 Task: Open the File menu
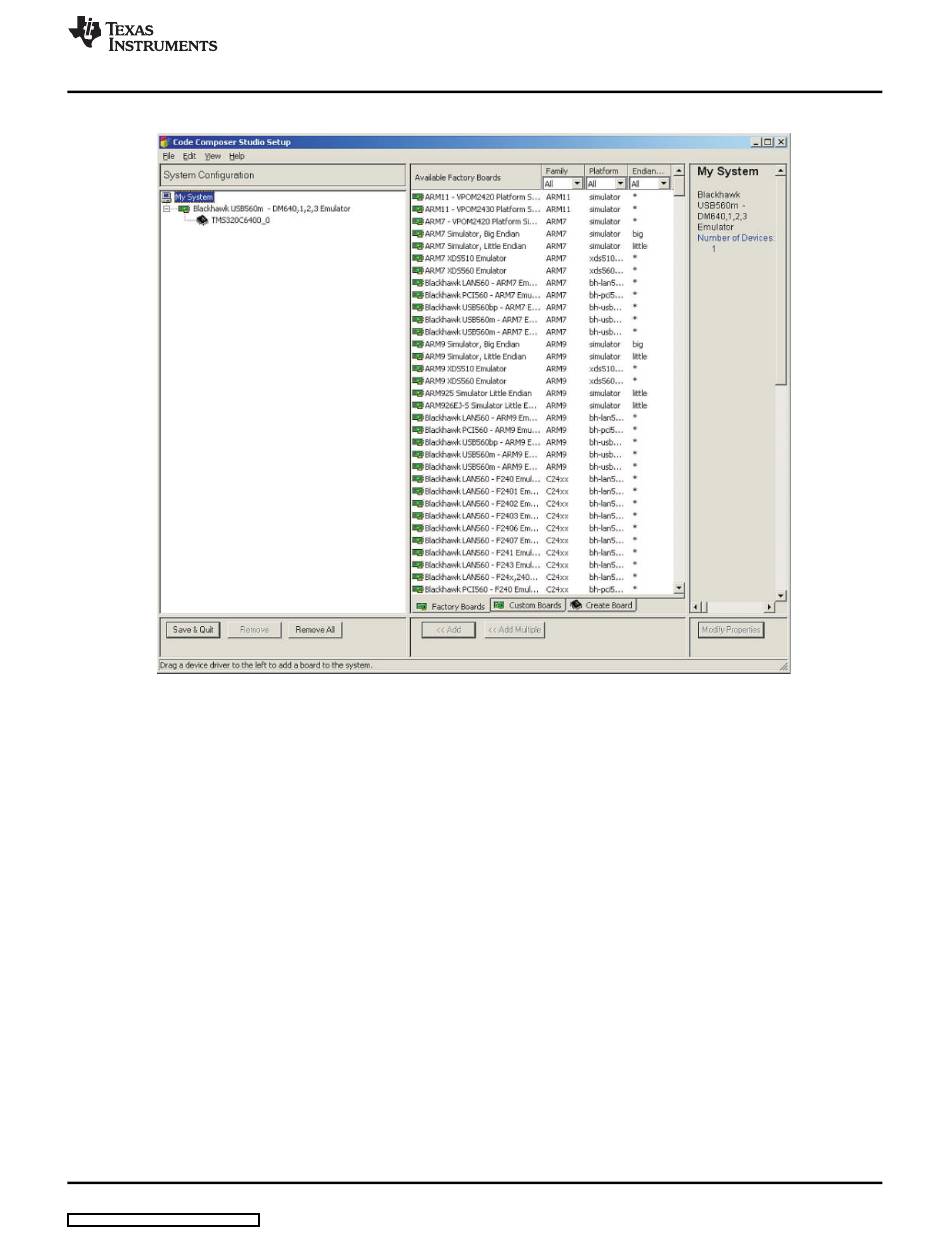coord(168,156)
